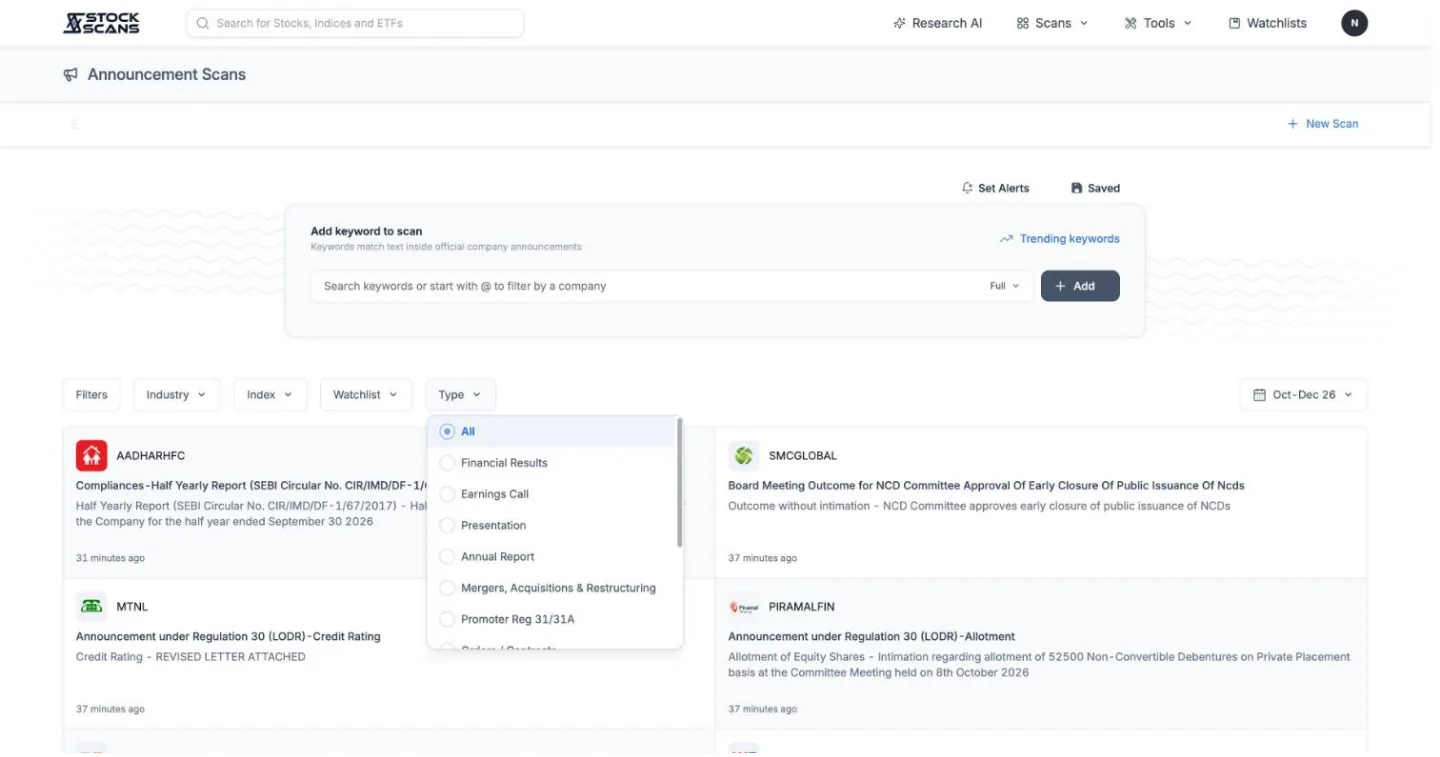1440x757 pixels.
Task: Click the MTNL company logo
Action: click(92, 607)
